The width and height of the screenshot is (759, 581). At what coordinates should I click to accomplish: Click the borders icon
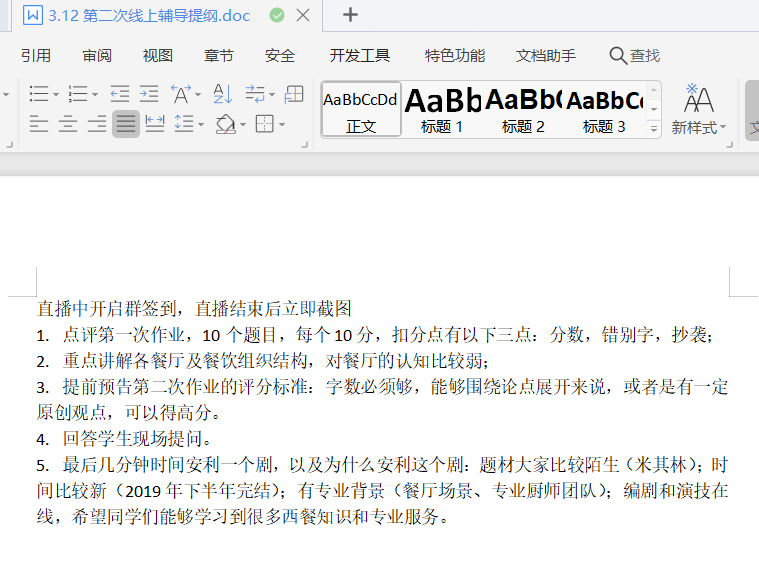pos(265,124)
